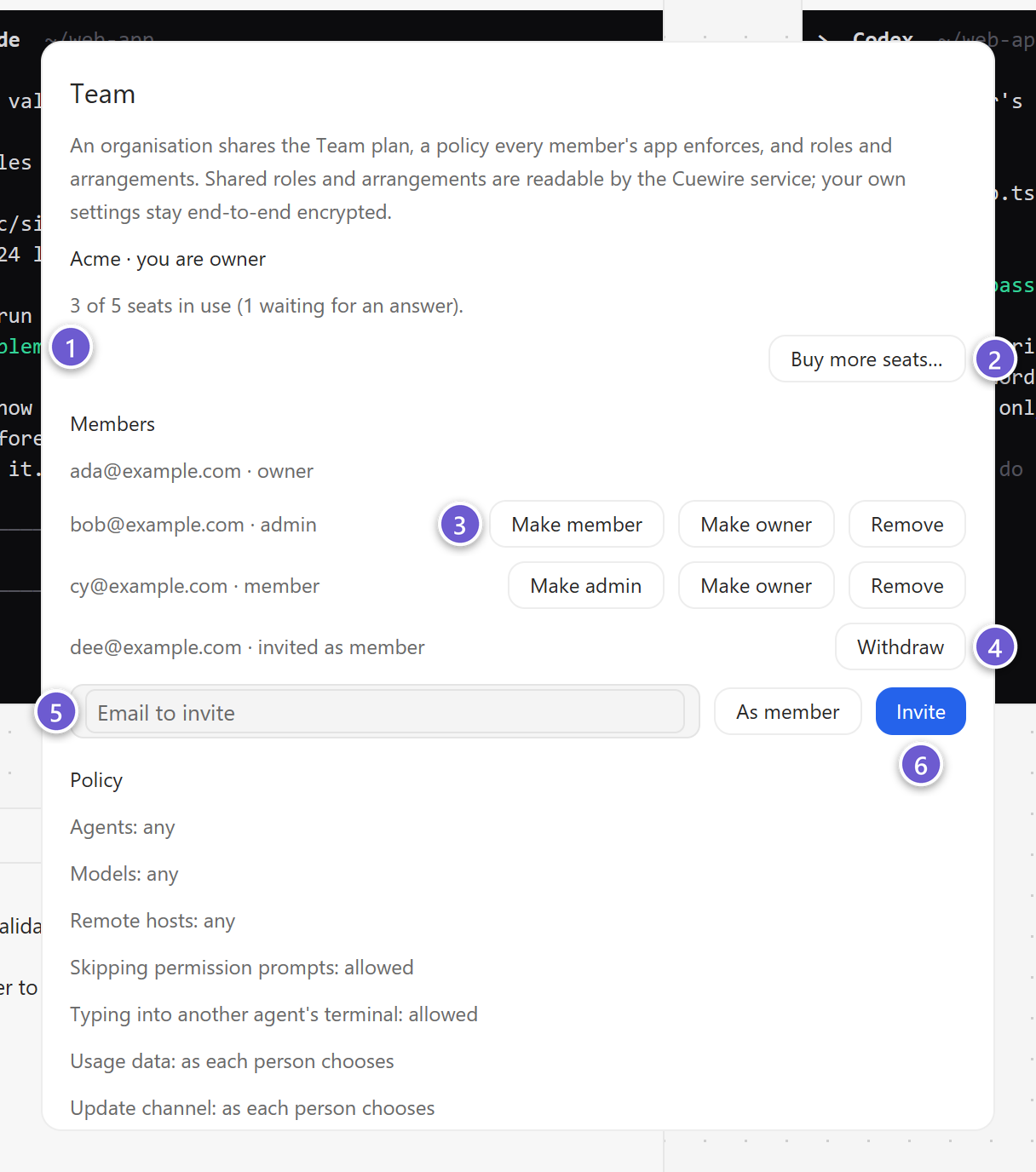Click the Skipping permission prompts policy line
This screenshot has height=1172, width=1036.
click(242, 968)
